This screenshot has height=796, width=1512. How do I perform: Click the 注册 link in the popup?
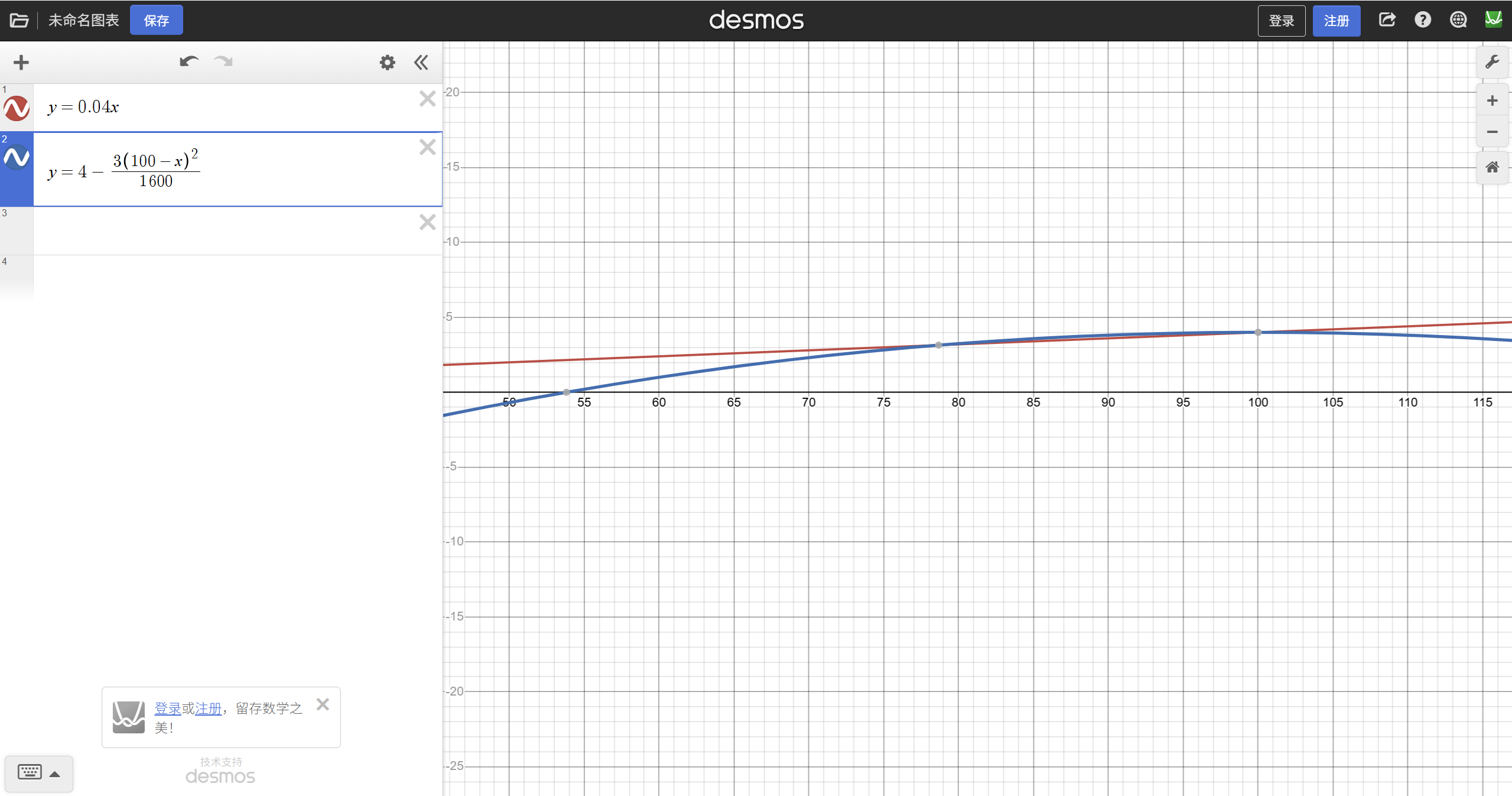pyautogui.click(x=208, y=708)
